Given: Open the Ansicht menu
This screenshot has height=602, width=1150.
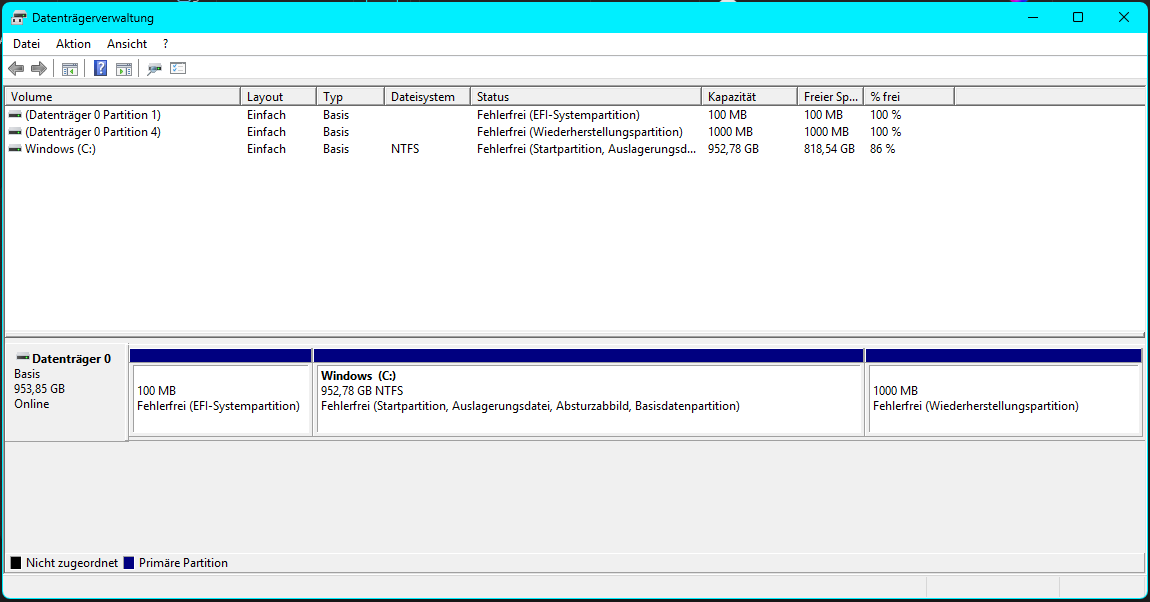Looking at the screenshot, I should click(x=126, y=43).
